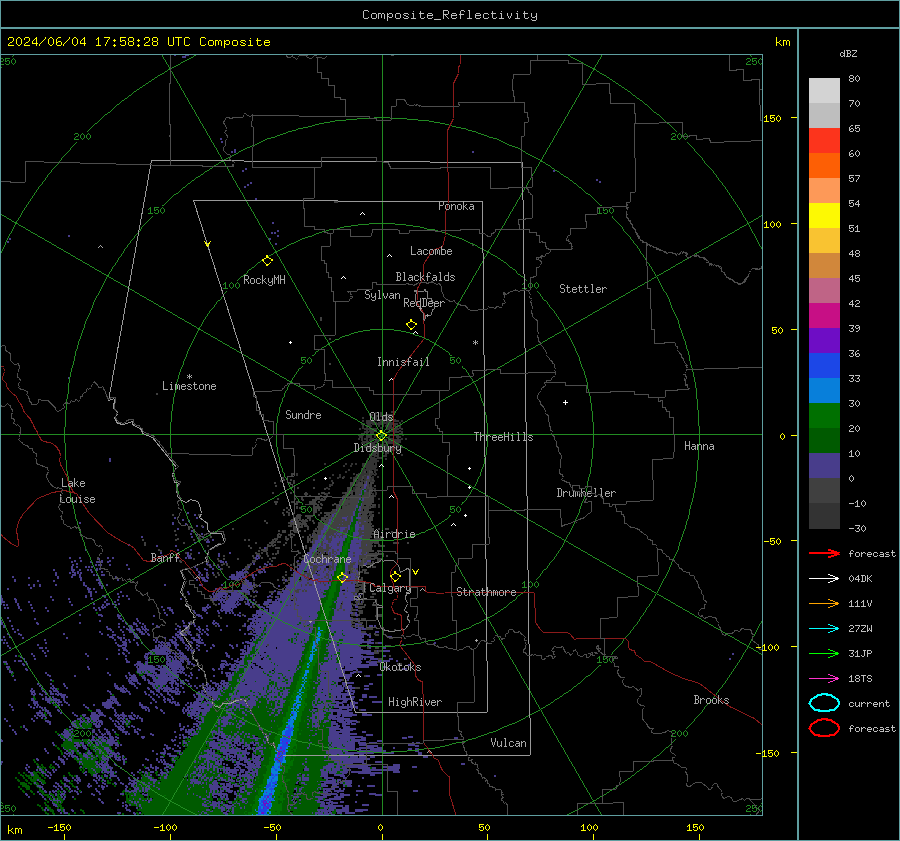This screenshot has height=841, width=900.
Task: Click the Innisfail map label
Action: point(403,362)
